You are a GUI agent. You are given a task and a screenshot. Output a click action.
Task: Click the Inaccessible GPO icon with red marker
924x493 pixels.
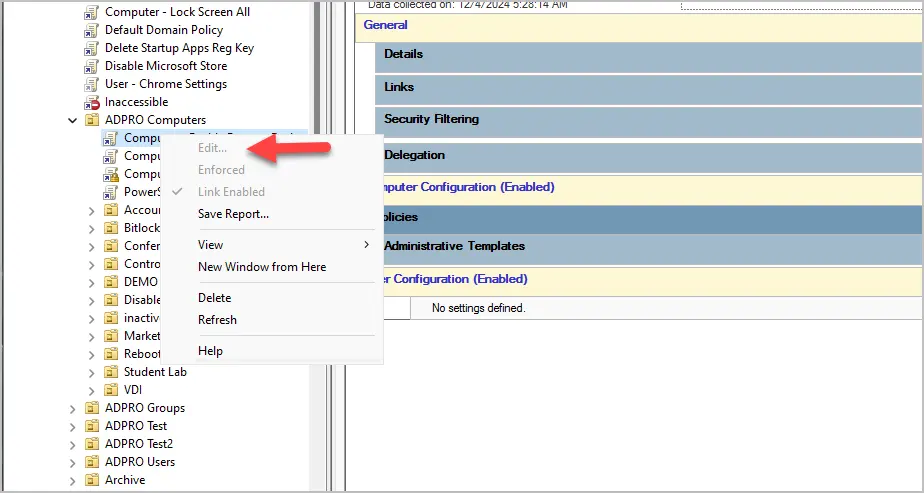(91, 102)
